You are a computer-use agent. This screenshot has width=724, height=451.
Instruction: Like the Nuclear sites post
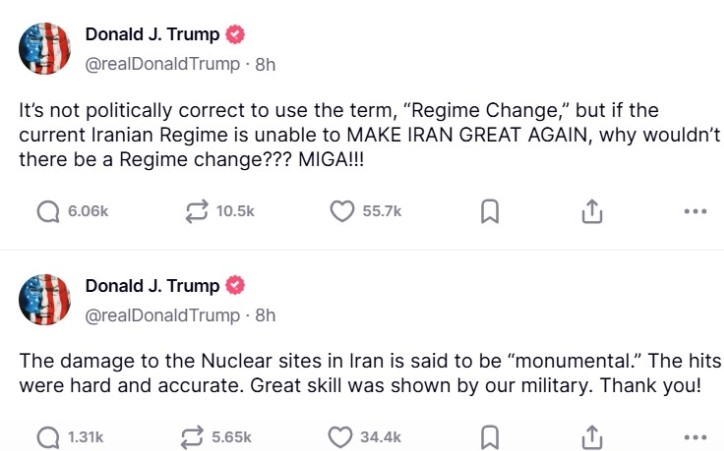point(343,437)
